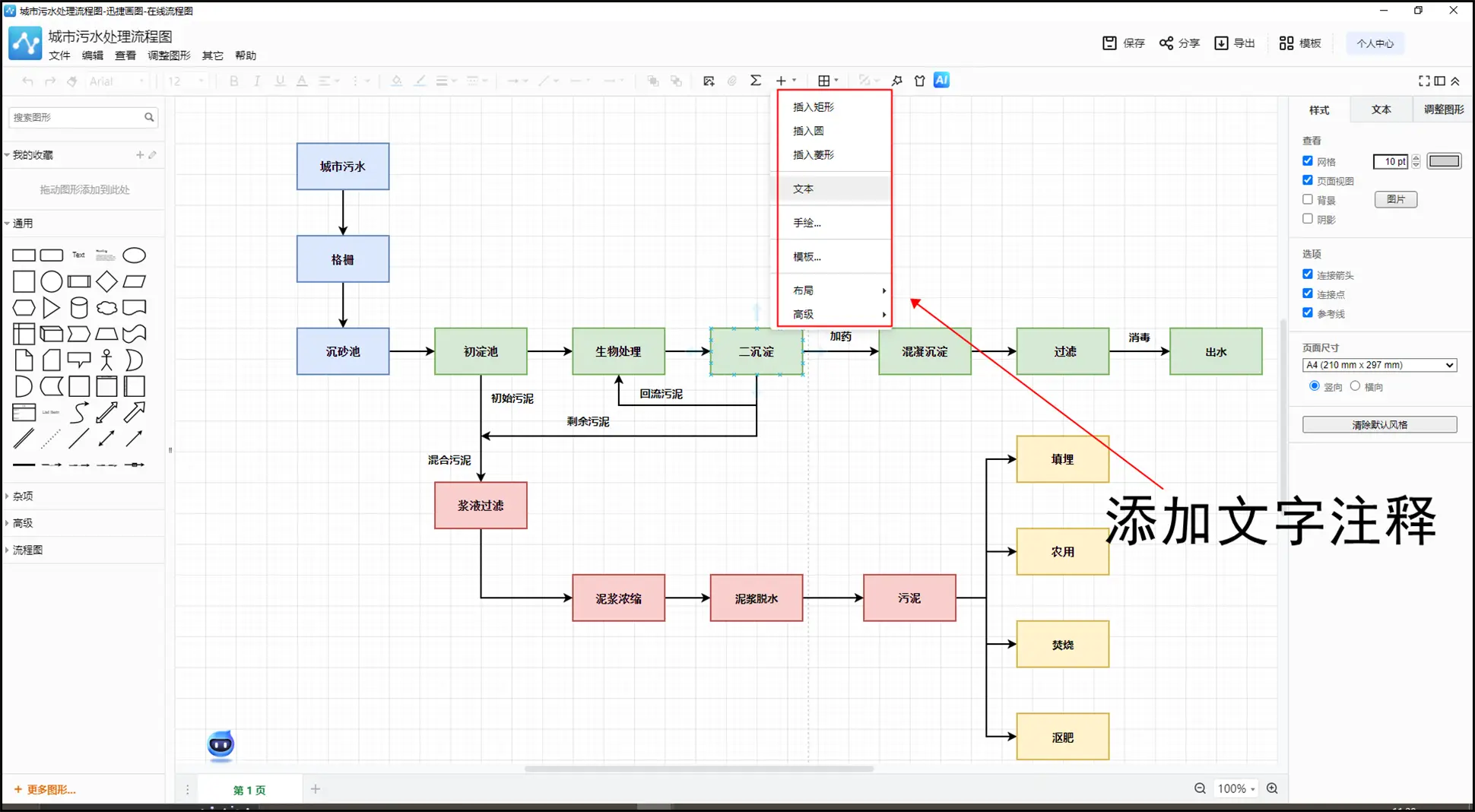Click the pin icon in the toolbar
1475x812 pixels.
897,81
